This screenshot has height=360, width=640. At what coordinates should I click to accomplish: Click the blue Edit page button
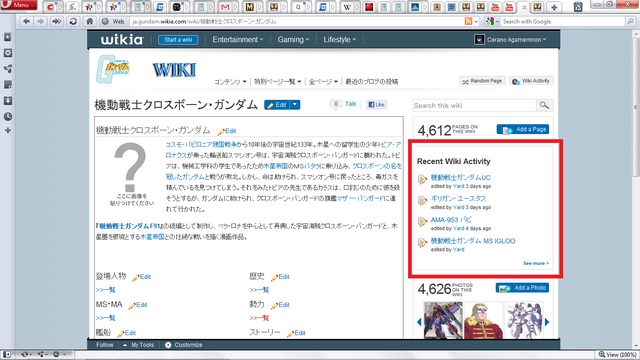tap(277, 105)
